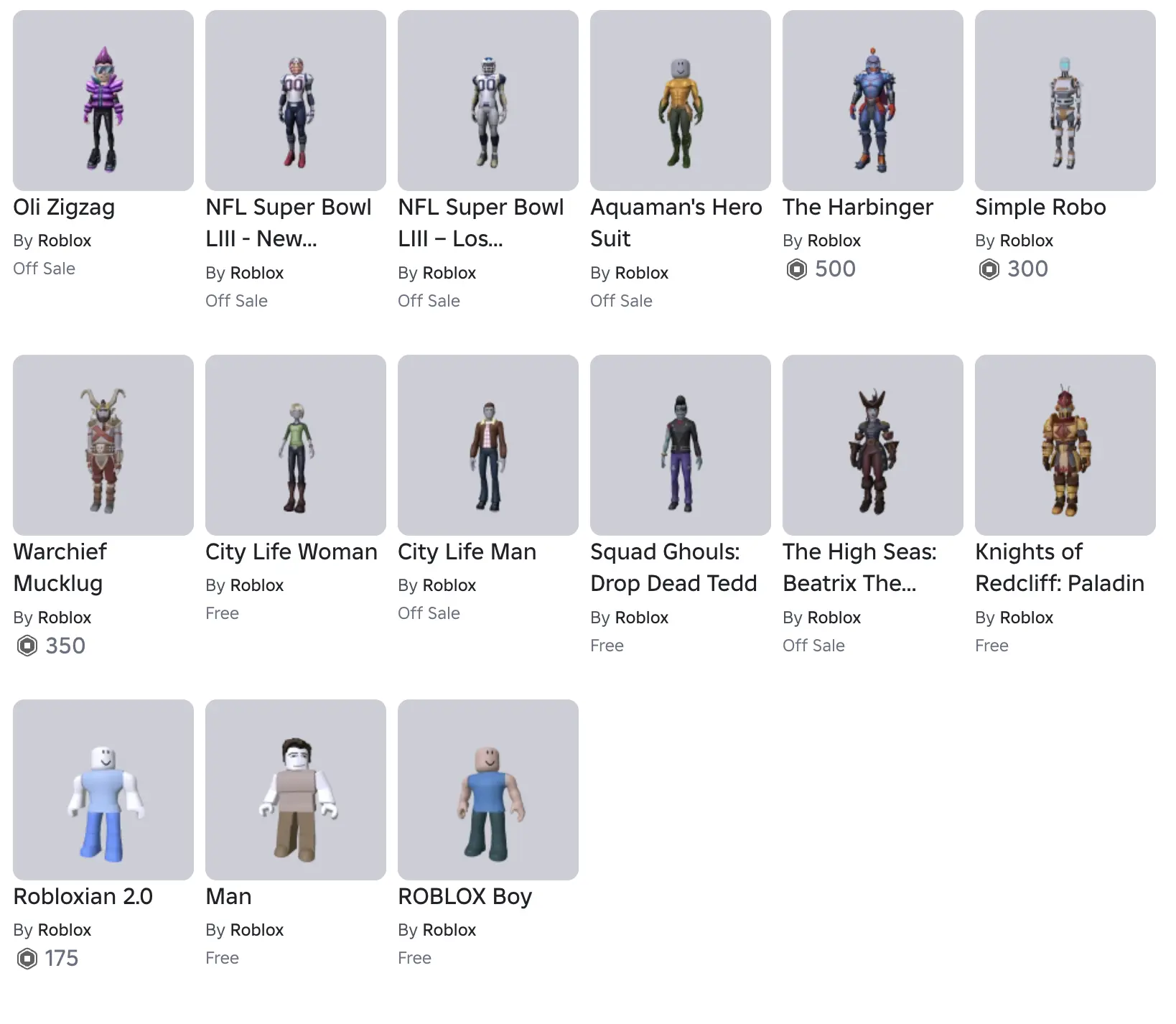Click the Warchief Mucklug character thumbnail

(x=103, y=445)
